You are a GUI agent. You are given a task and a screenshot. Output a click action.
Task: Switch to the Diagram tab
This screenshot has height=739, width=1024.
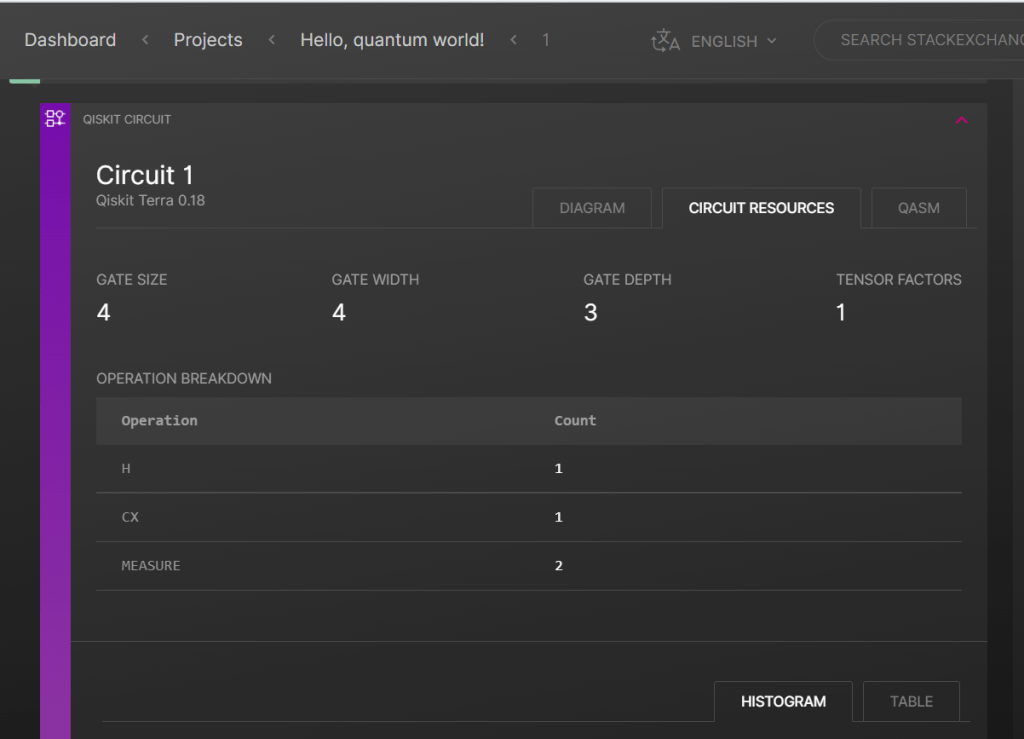point(592,208)
